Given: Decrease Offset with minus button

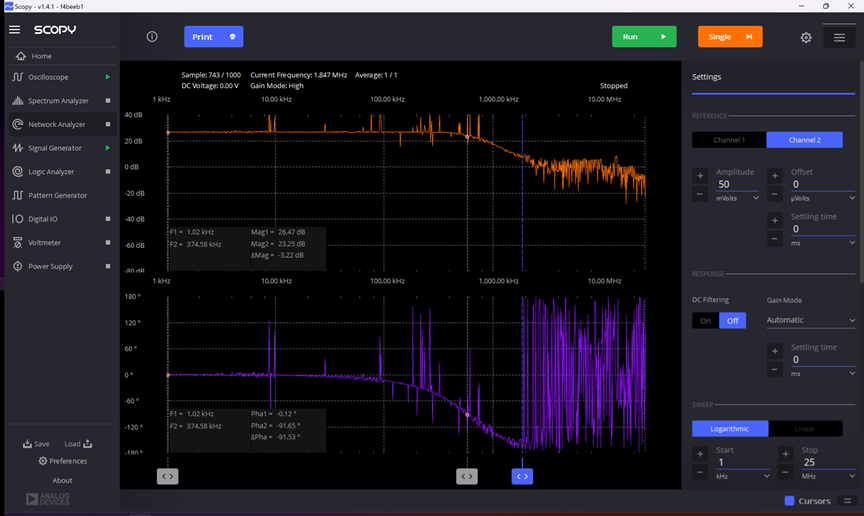Looking at the screenshot, I should (x=775, y=194).
